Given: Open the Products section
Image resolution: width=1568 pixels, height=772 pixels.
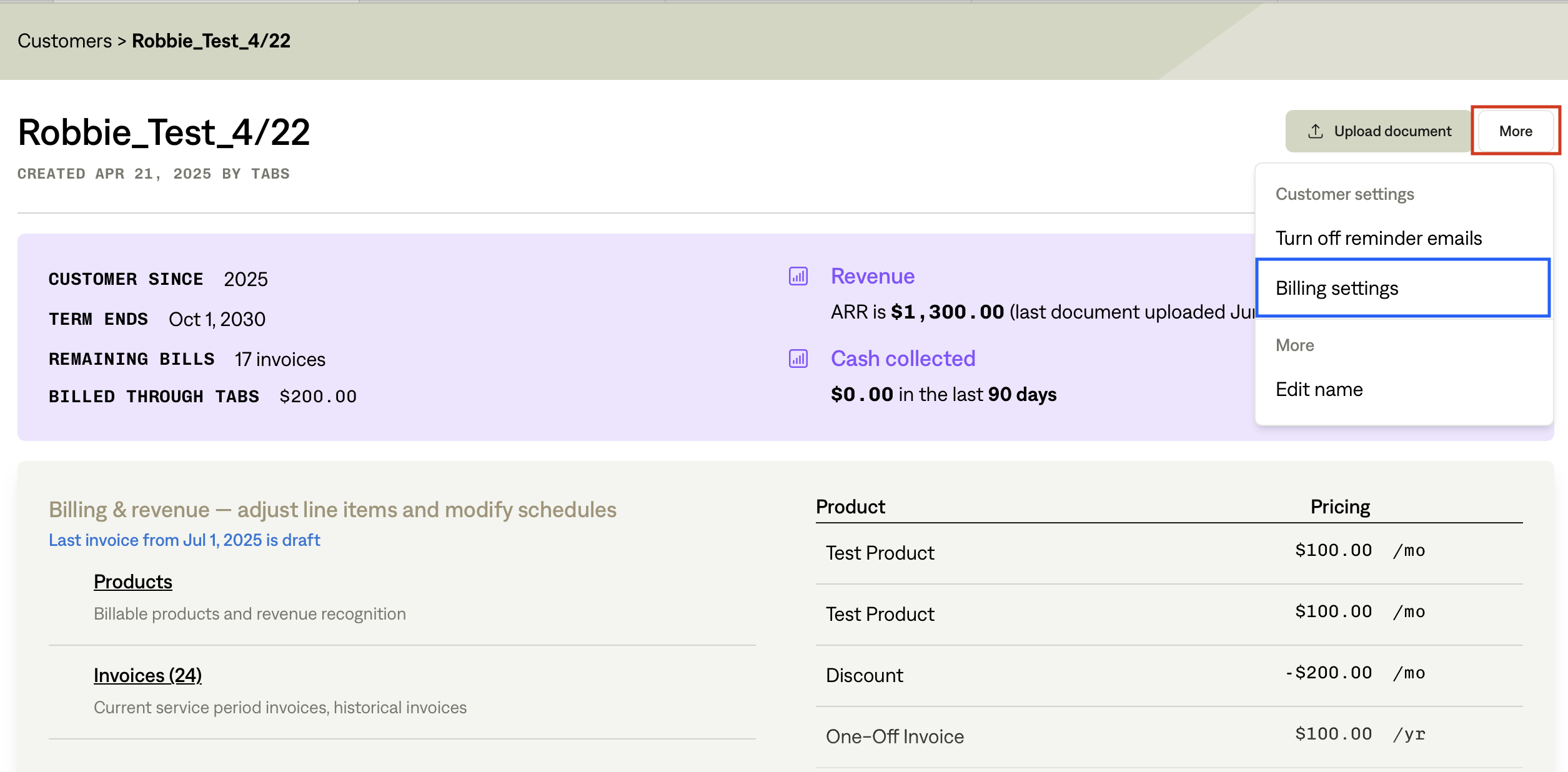Looking at the screenshot, I should [132, 581].
